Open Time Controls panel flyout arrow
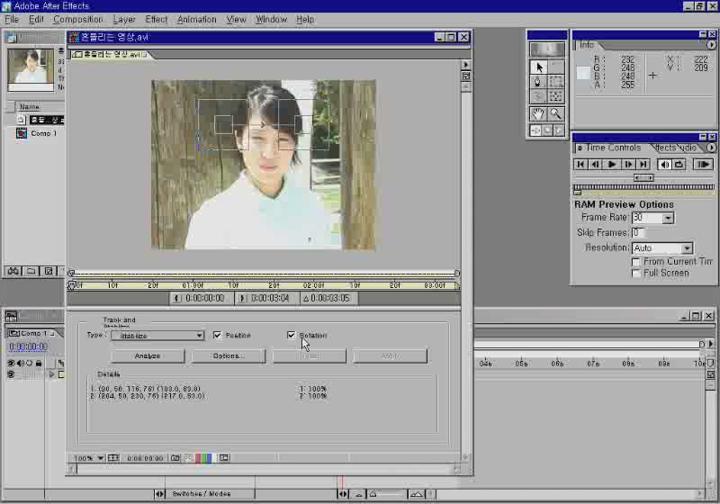The image size is (720, 504). click(711, 148)
